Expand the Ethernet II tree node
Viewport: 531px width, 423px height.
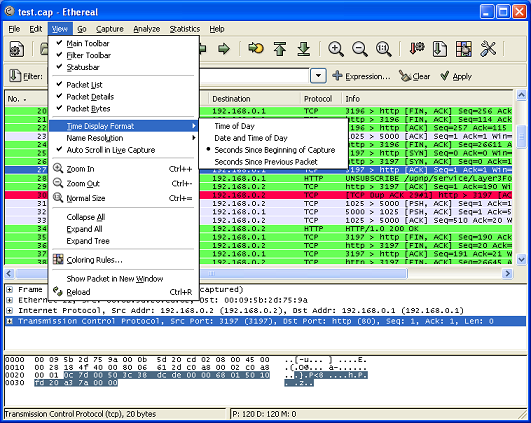(x=9, y=300)
